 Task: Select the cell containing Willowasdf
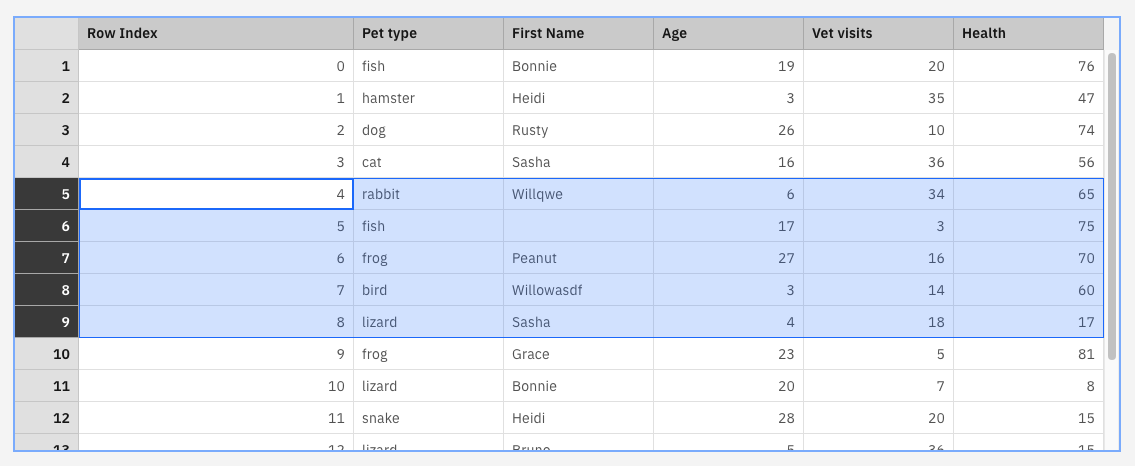pyautogui.click(x=578, y=290)
